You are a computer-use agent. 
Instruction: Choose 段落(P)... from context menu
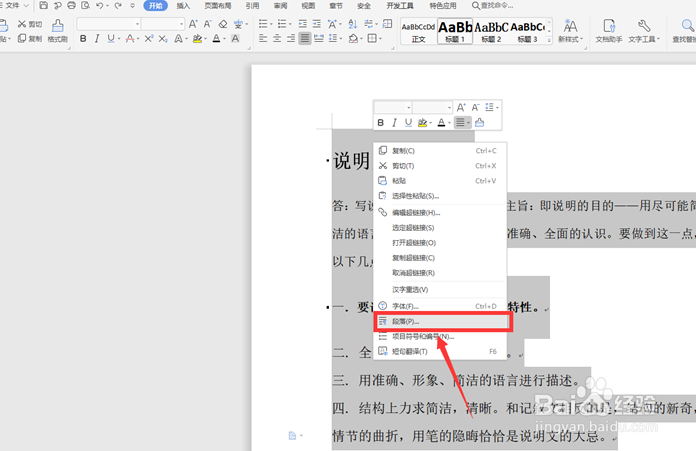click(x=441, y=321)
